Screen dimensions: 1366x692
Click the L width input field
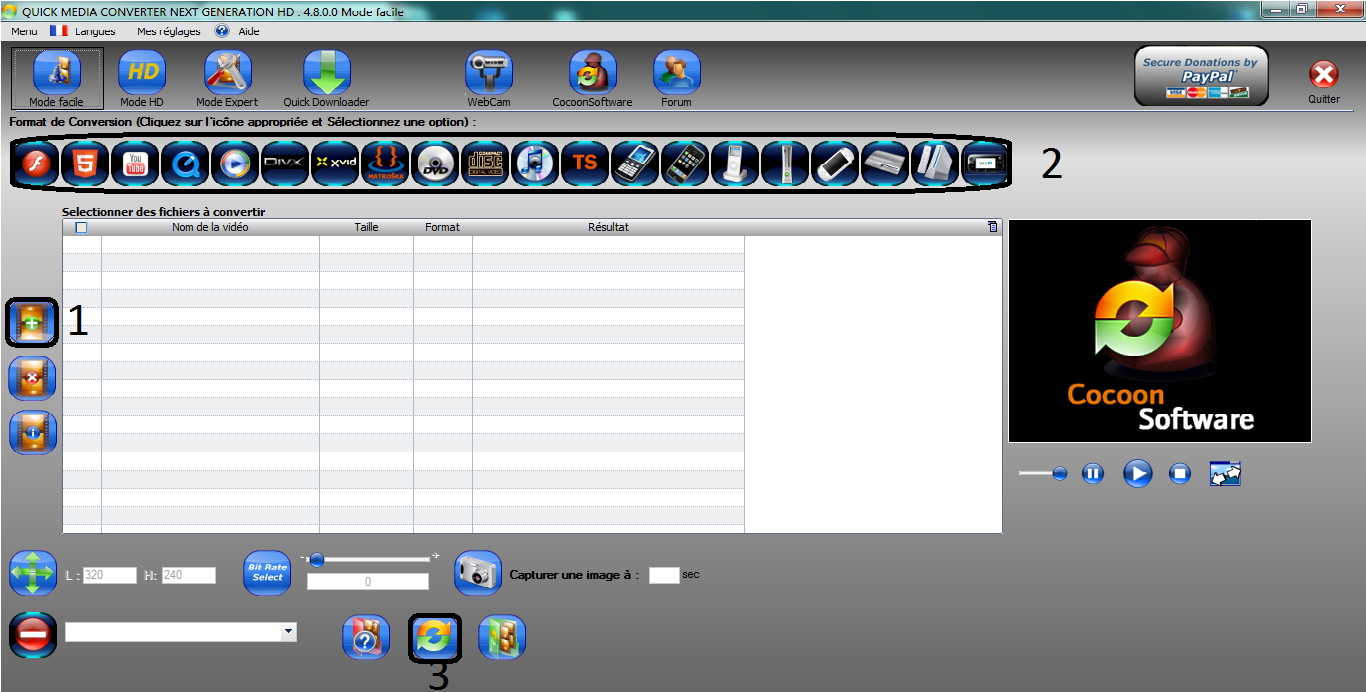point(109,575)
